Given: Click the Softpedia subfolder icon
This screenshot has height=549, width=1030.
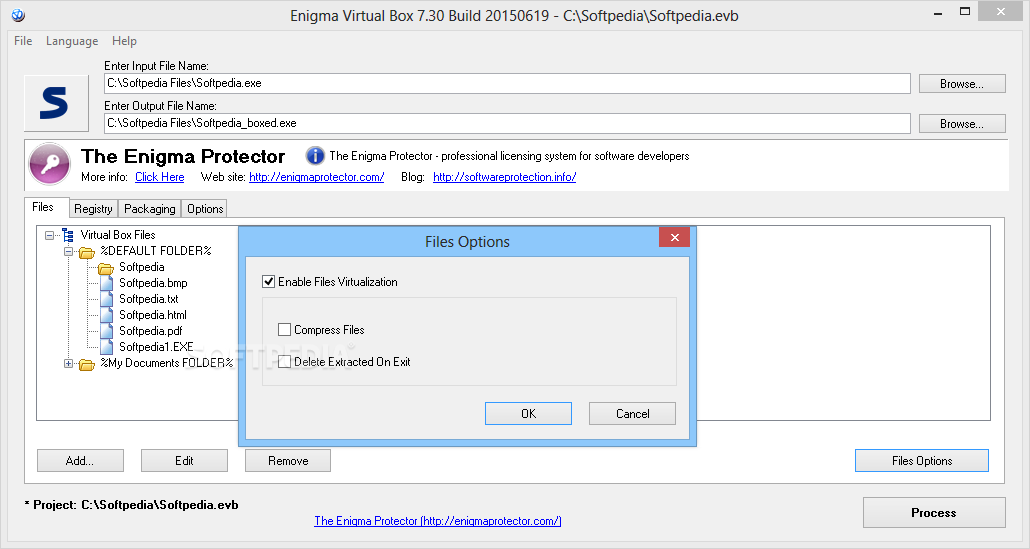Looking at the screenshot, I should coord(106,268).
